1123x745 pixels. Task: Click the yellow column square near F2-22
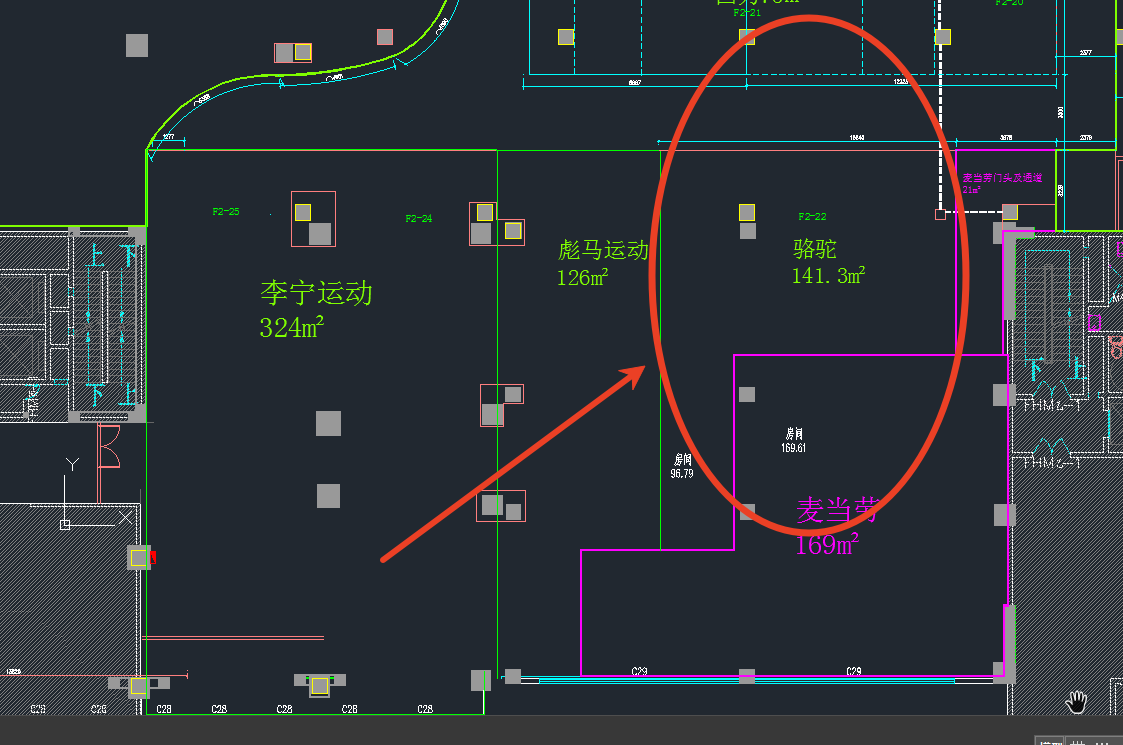pyautogui.click(x=746, y=212)
